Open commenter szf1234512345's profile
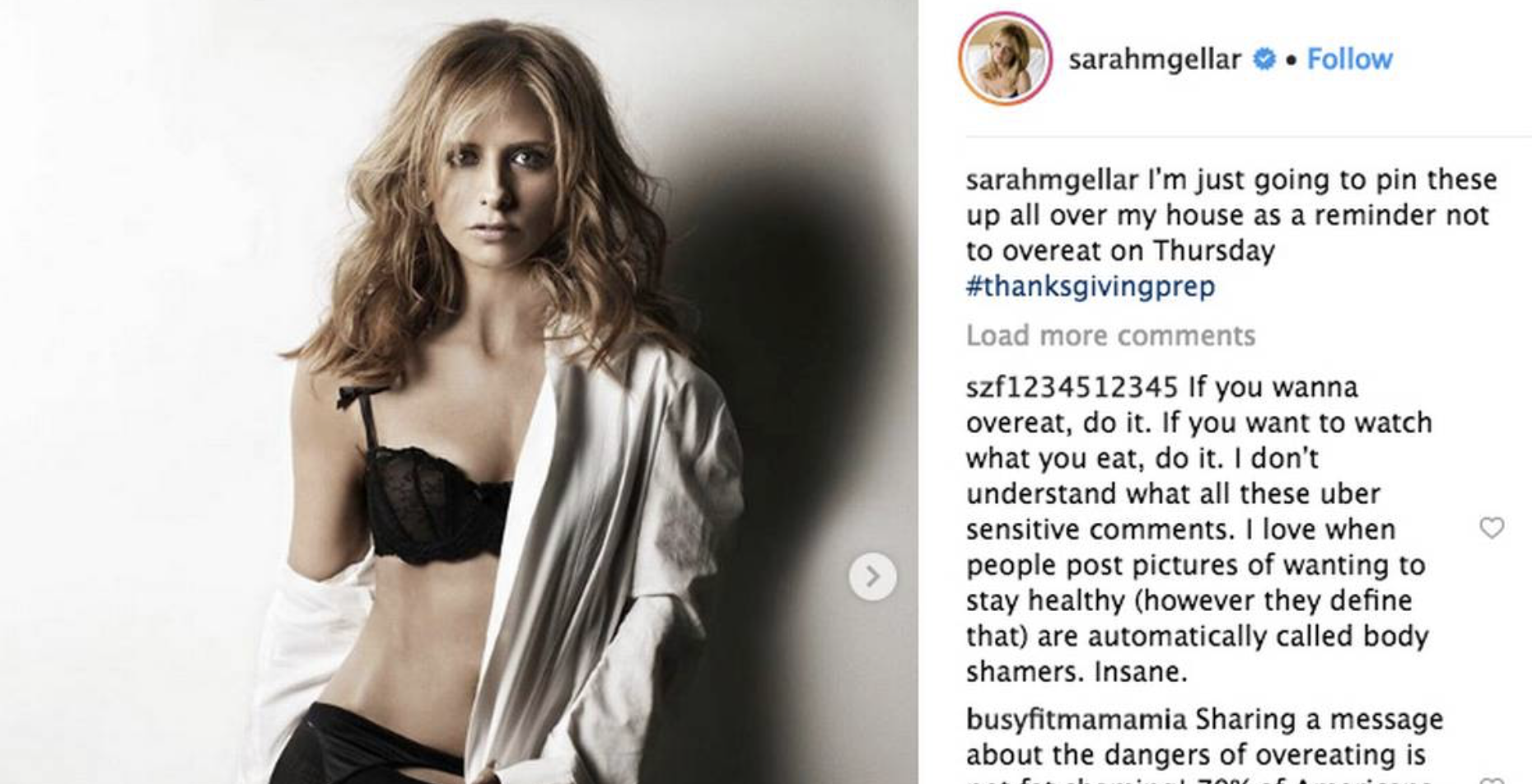Image resolution: width=1532 pixels, height=784 pixels. pos(1072,386)
